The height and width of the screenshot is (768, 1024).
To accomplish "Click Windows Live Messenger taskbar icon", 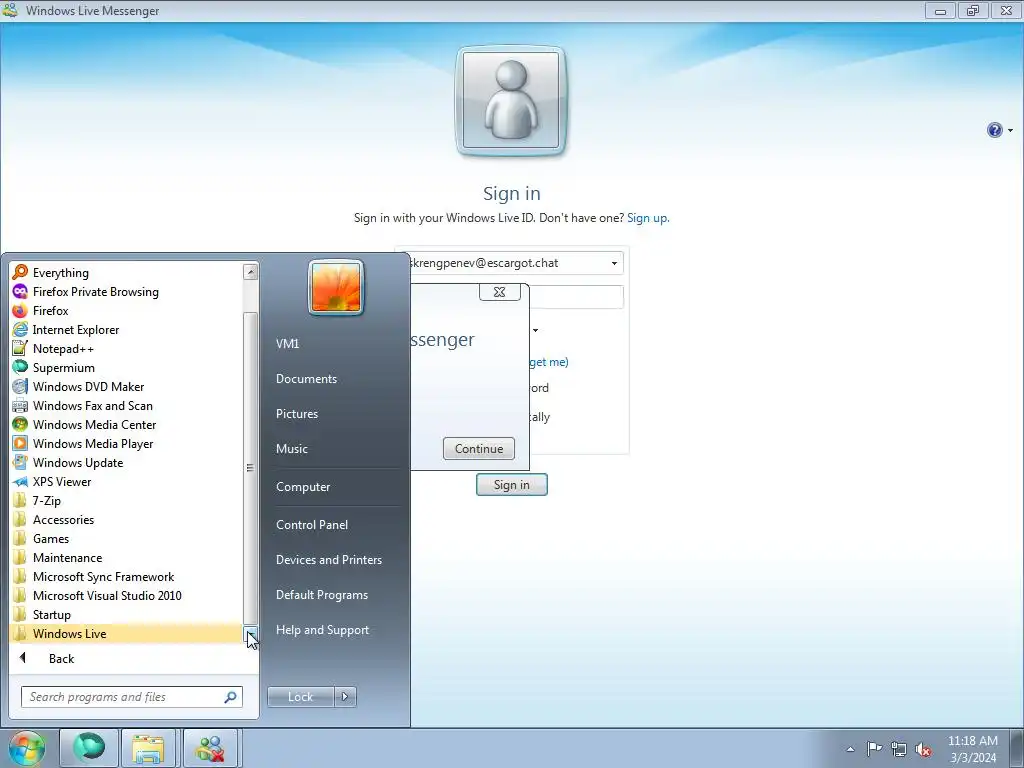I will [x=210, y=748].
